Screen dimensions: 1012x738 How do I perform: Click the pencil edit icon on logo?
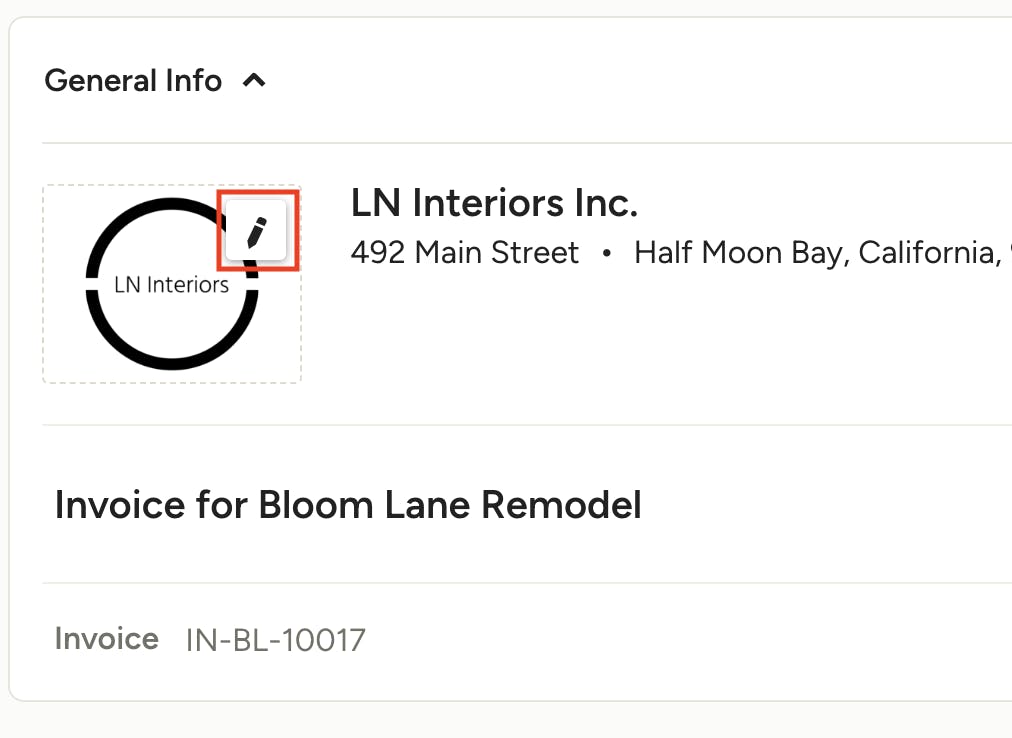[x=256, y=231]
